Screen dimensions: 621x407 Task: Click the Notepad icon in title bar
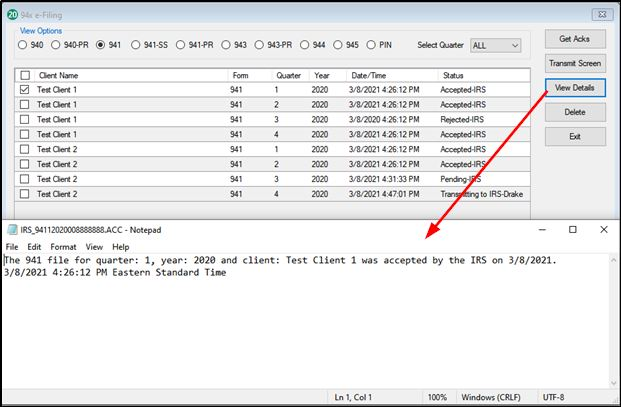point(11,229)
